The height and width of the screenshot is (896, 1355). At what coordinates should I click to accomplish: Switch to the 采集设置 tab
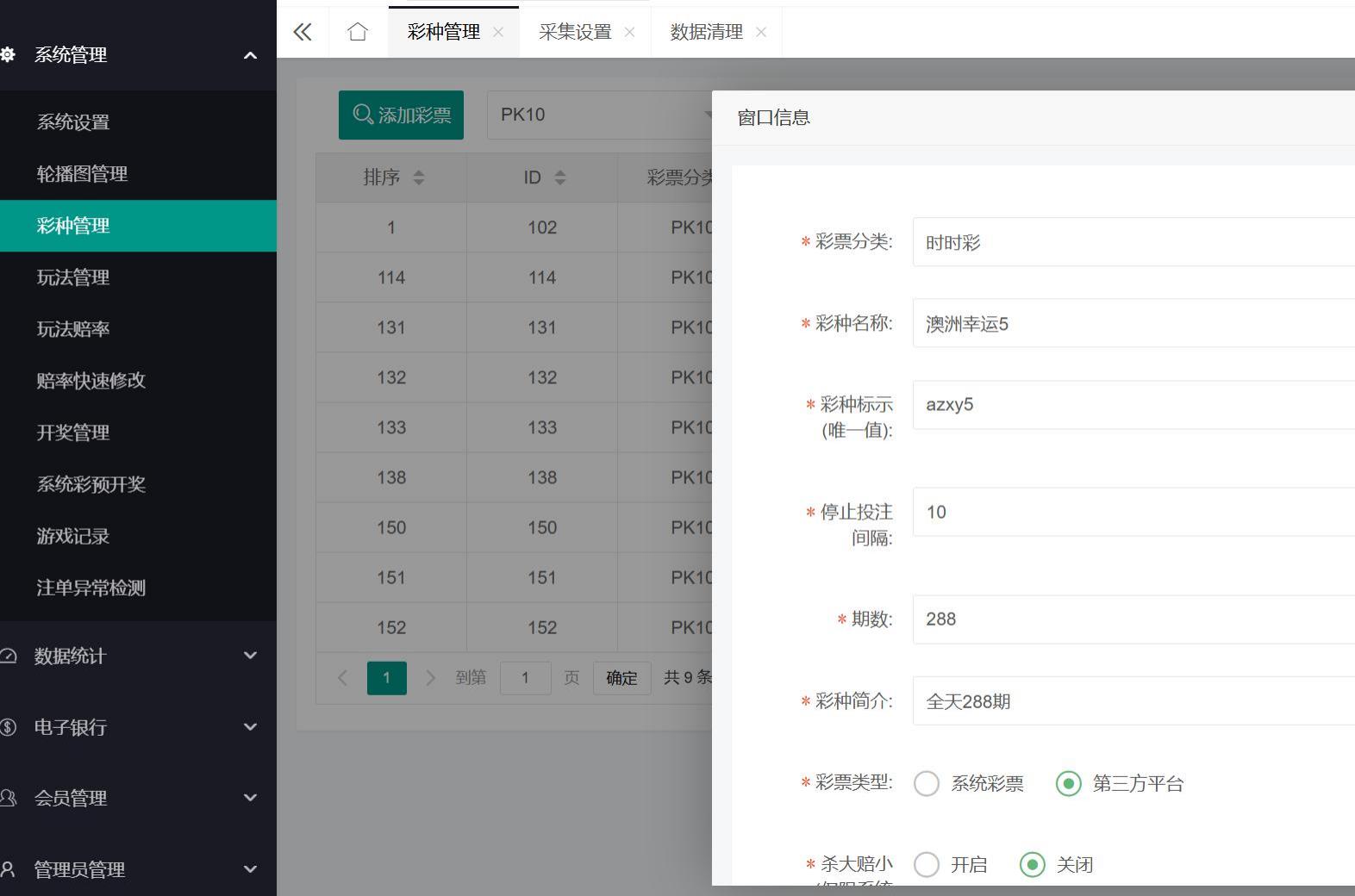coord(575,33)
